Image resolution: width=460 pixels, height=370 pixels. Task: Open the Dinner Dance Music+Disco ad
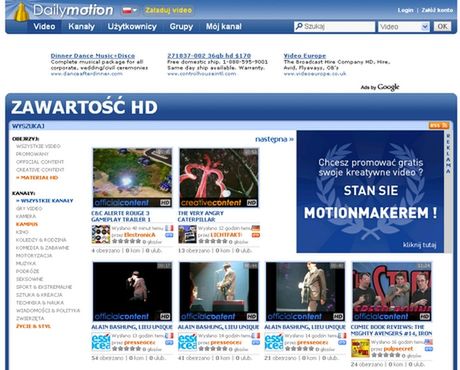click(x=93, y=56)
